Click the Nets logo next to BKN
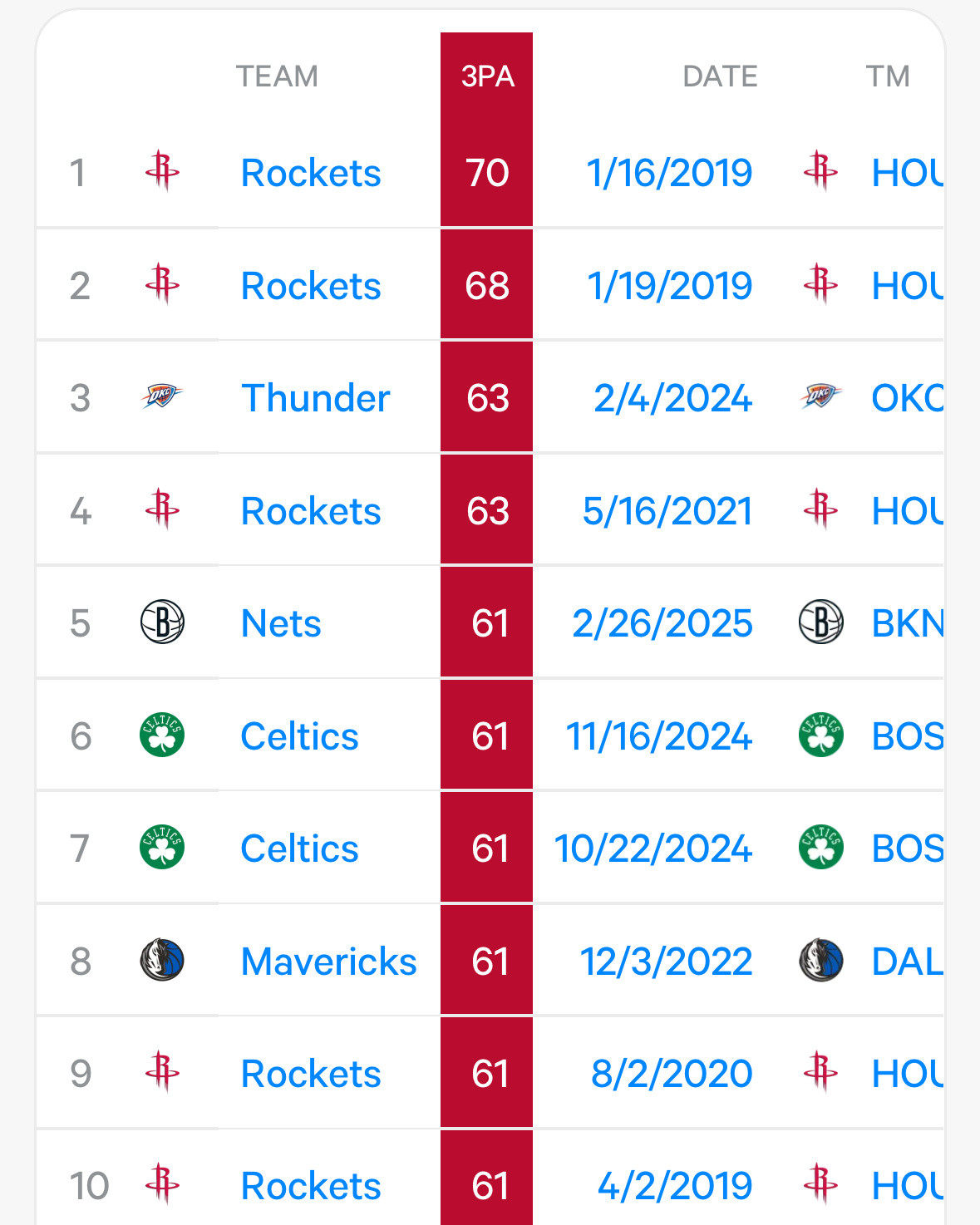The image size is (980, 1225). point(820,622)
